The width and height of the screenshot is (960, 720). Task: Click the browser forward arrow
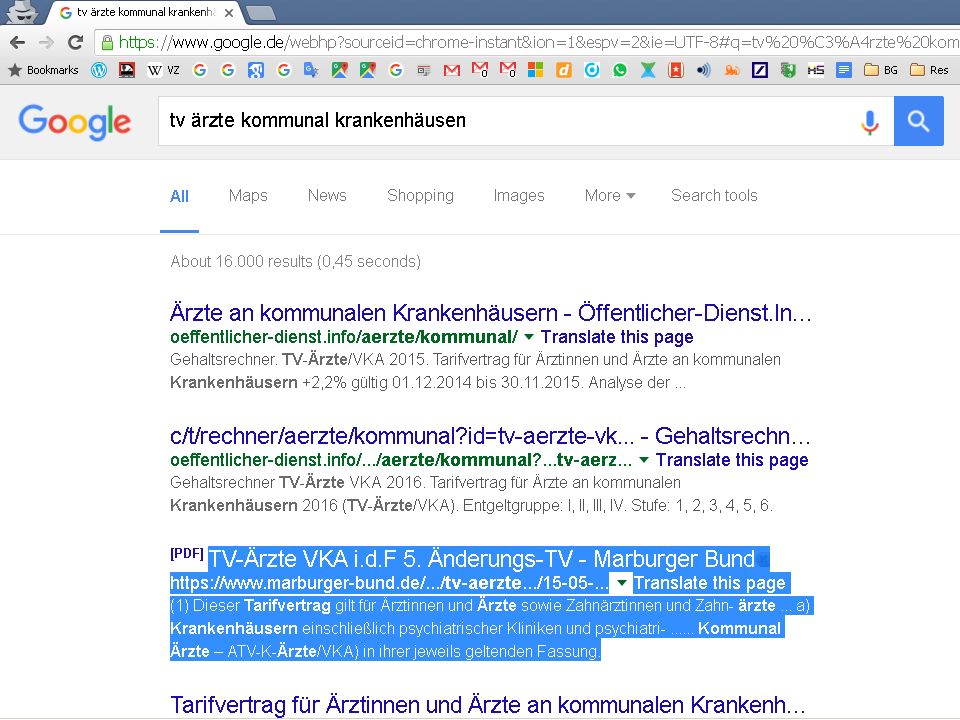[46, 42]
